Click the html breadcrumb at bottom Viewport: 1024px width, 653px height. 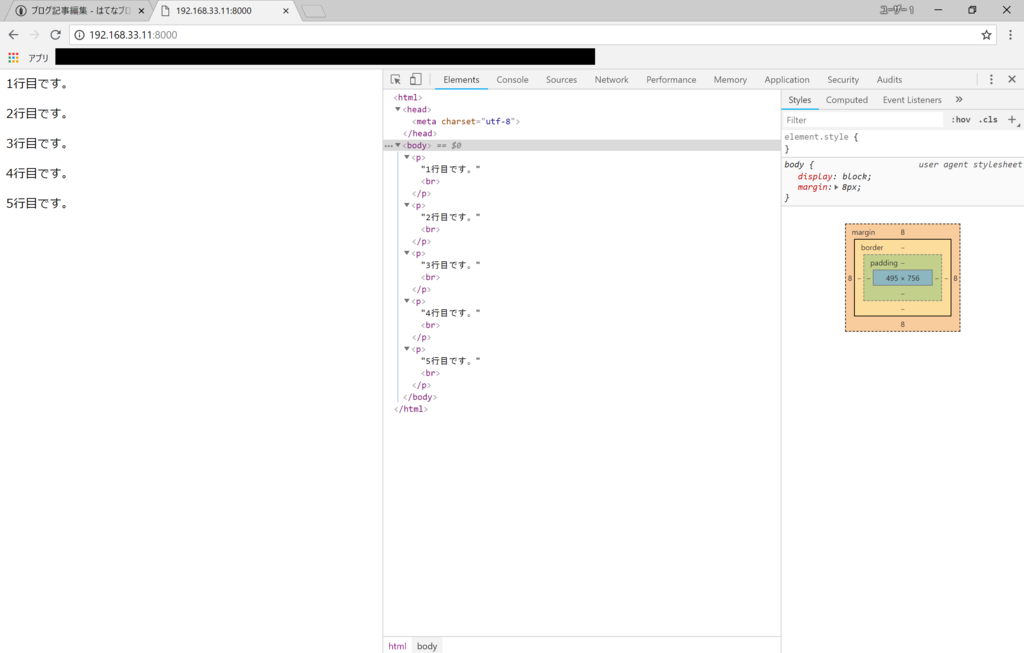tap(397, 646)
